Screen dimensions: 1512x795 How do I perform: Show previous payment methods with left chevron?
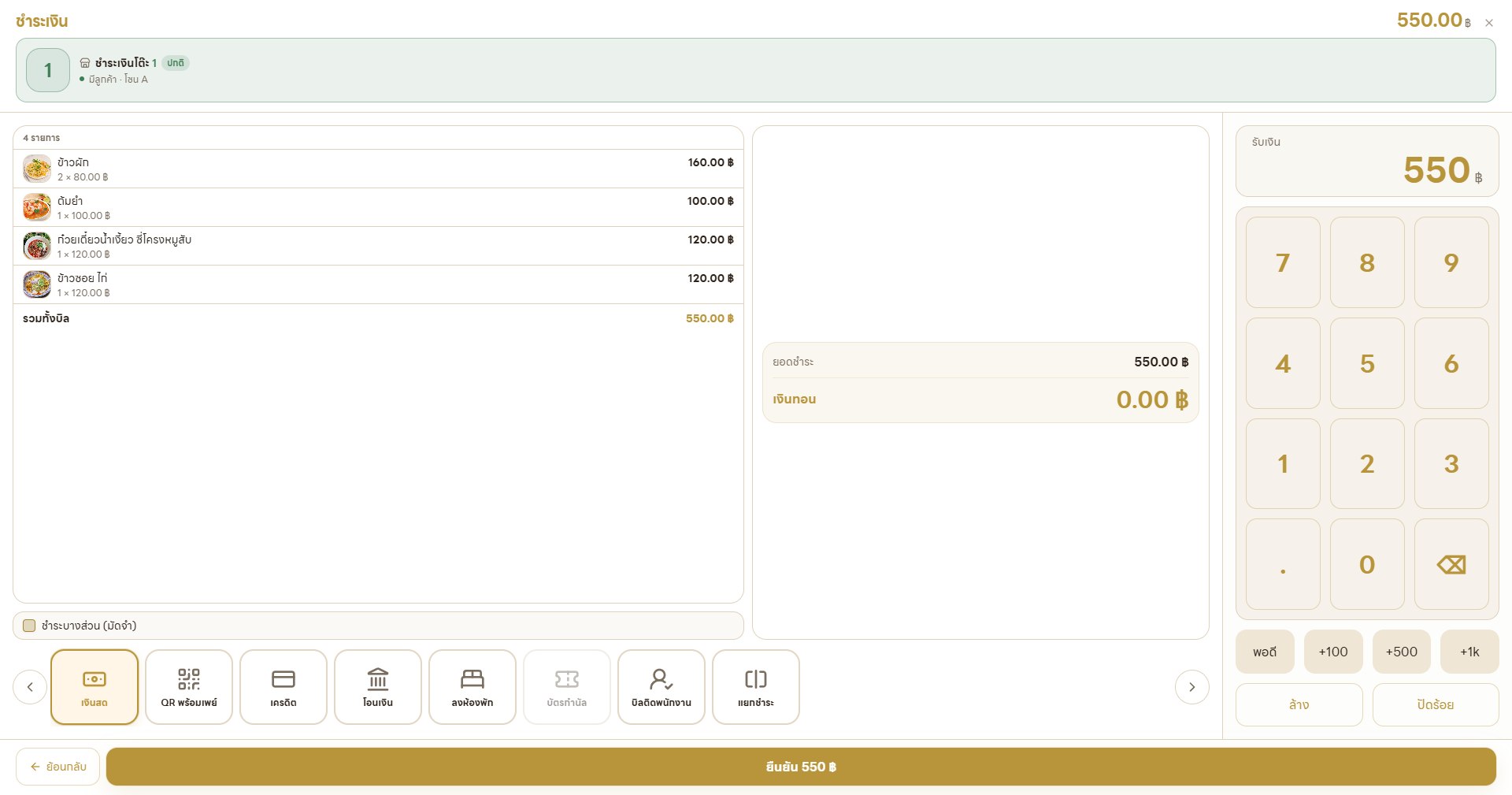click(30, 687)
